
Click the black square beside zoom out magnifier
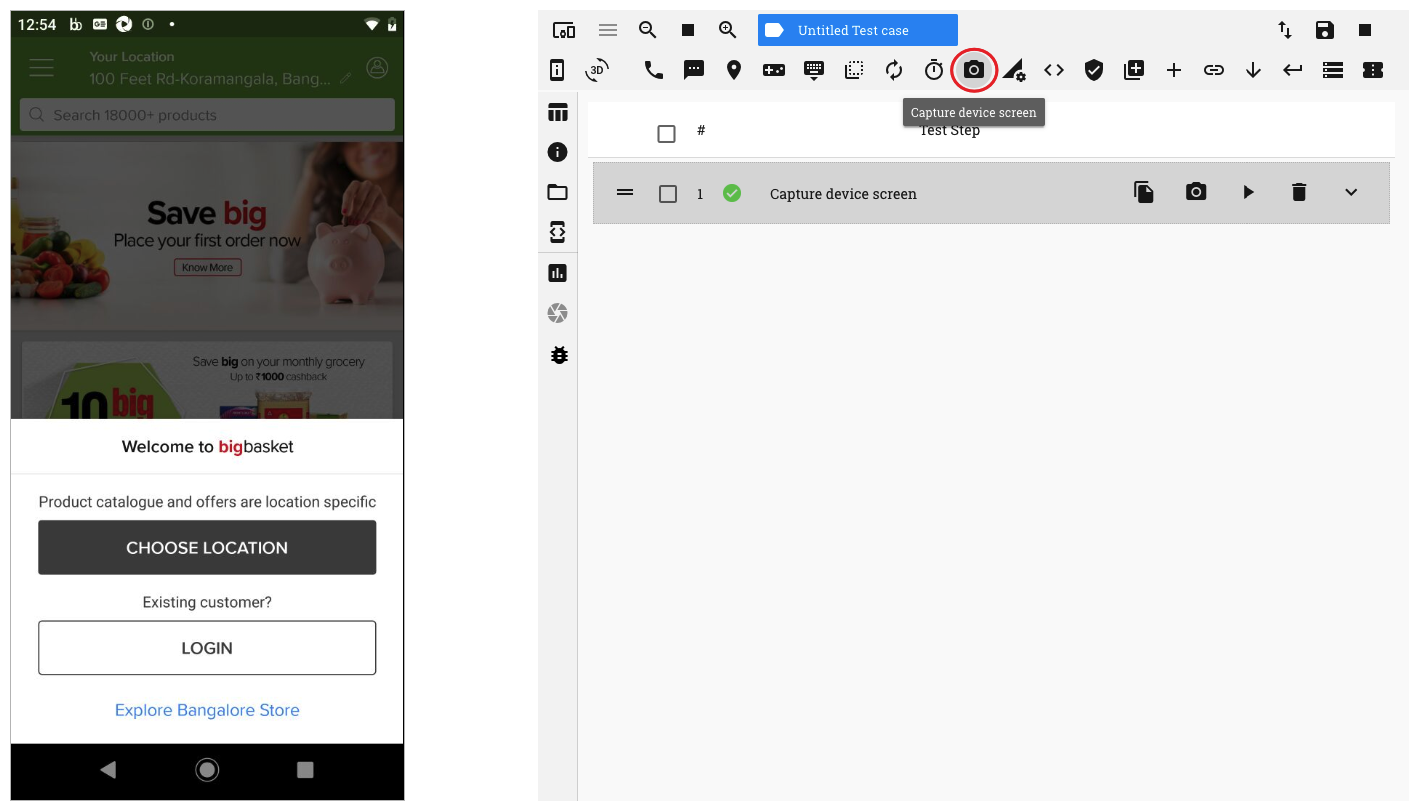[x=688, y=30]
